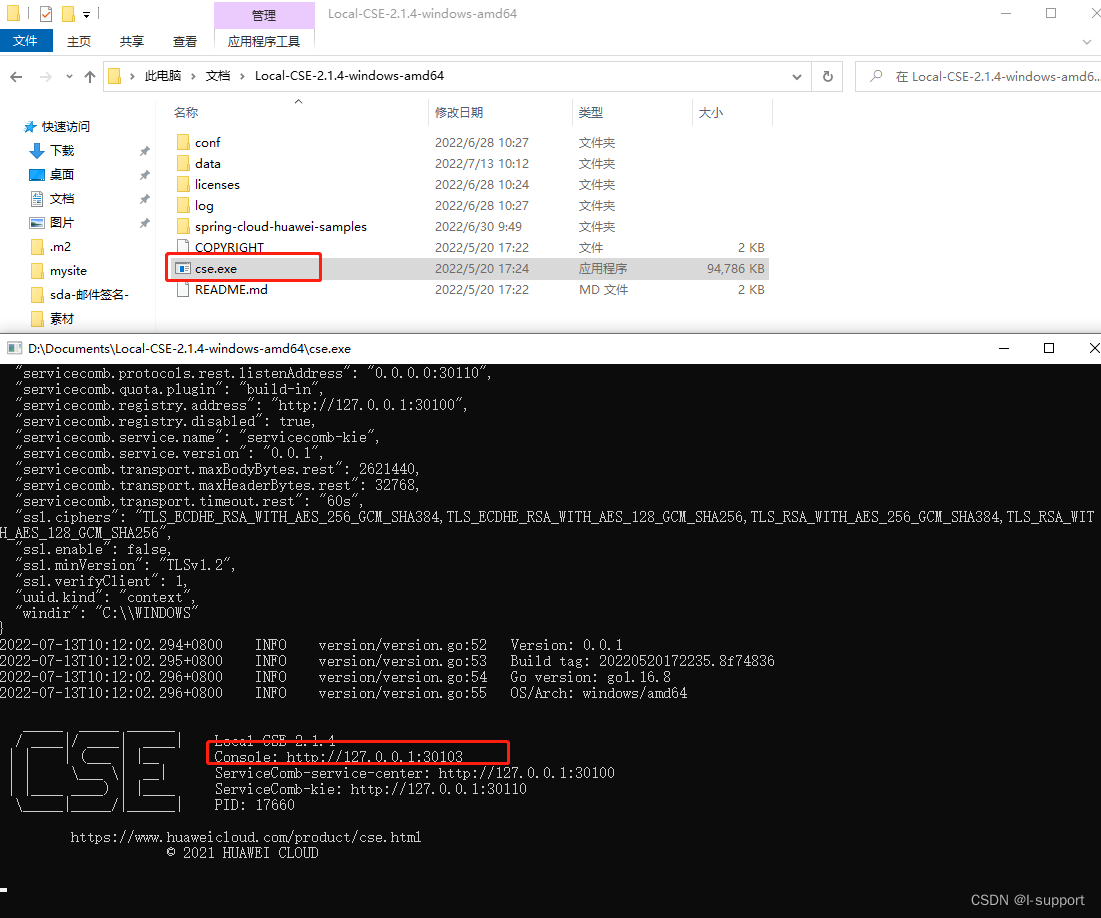The image size is (1101, 918).
Task: Sort files by 修改日期 column
Action: coord(459,112)
